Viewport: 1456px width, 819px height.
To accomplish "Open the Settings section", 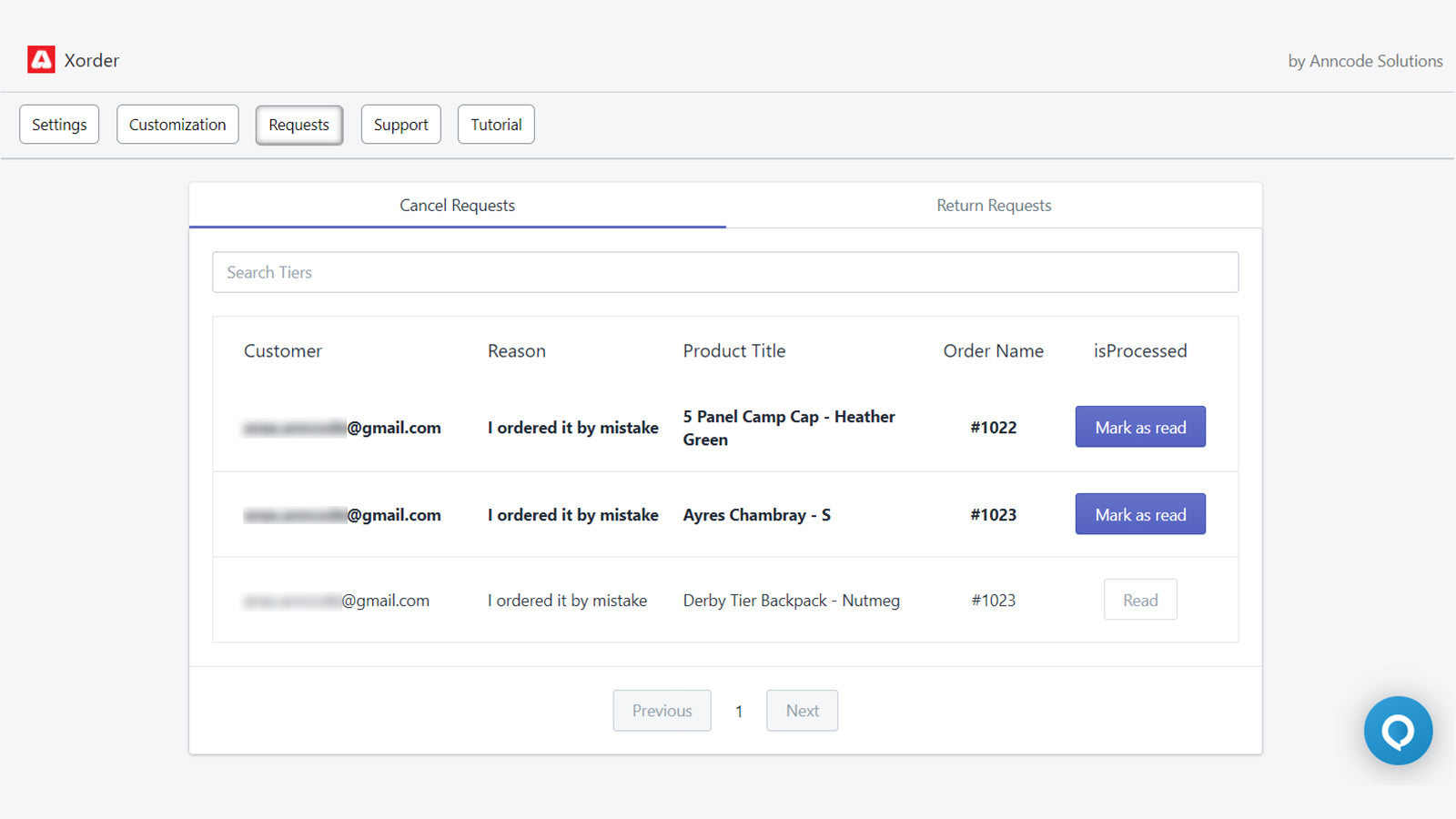I will coord(58,124).
